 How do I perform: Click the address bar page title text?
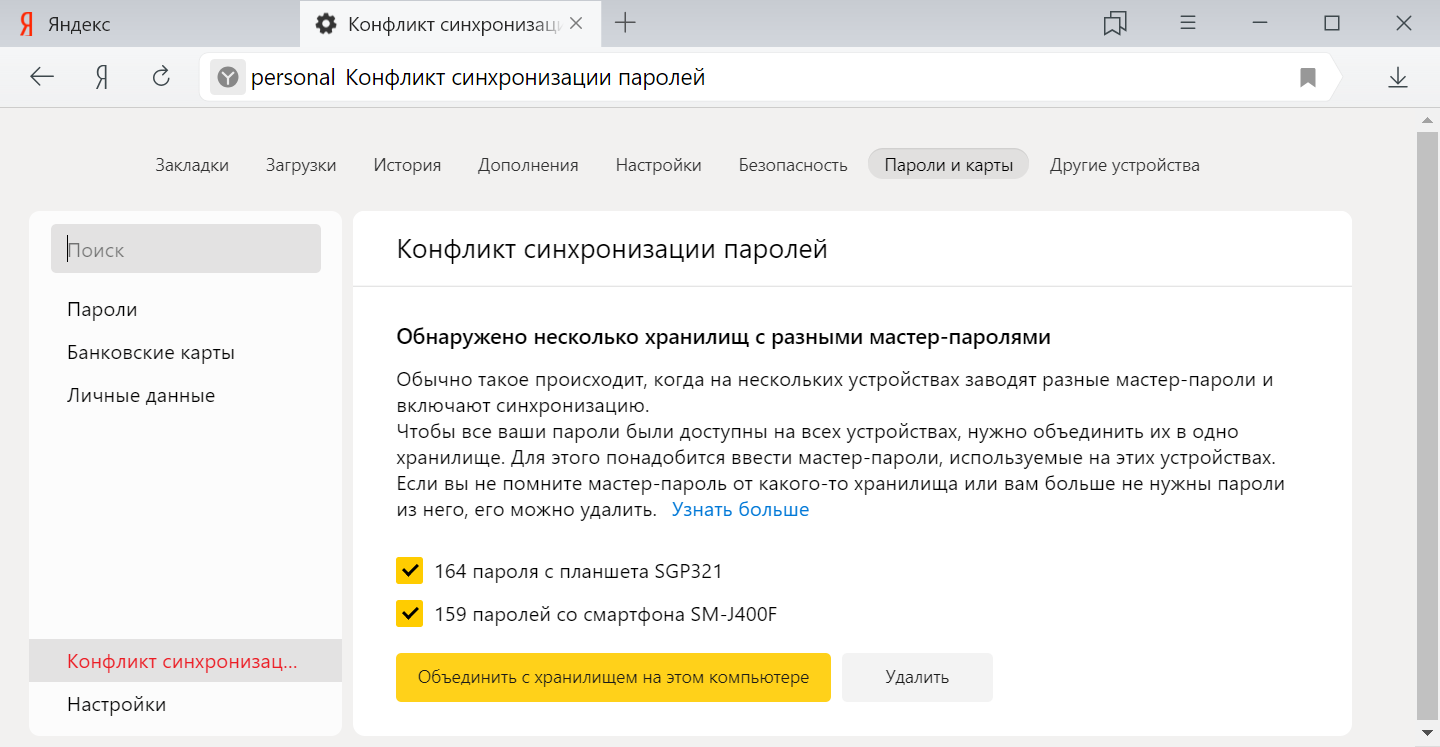point(525,77)
